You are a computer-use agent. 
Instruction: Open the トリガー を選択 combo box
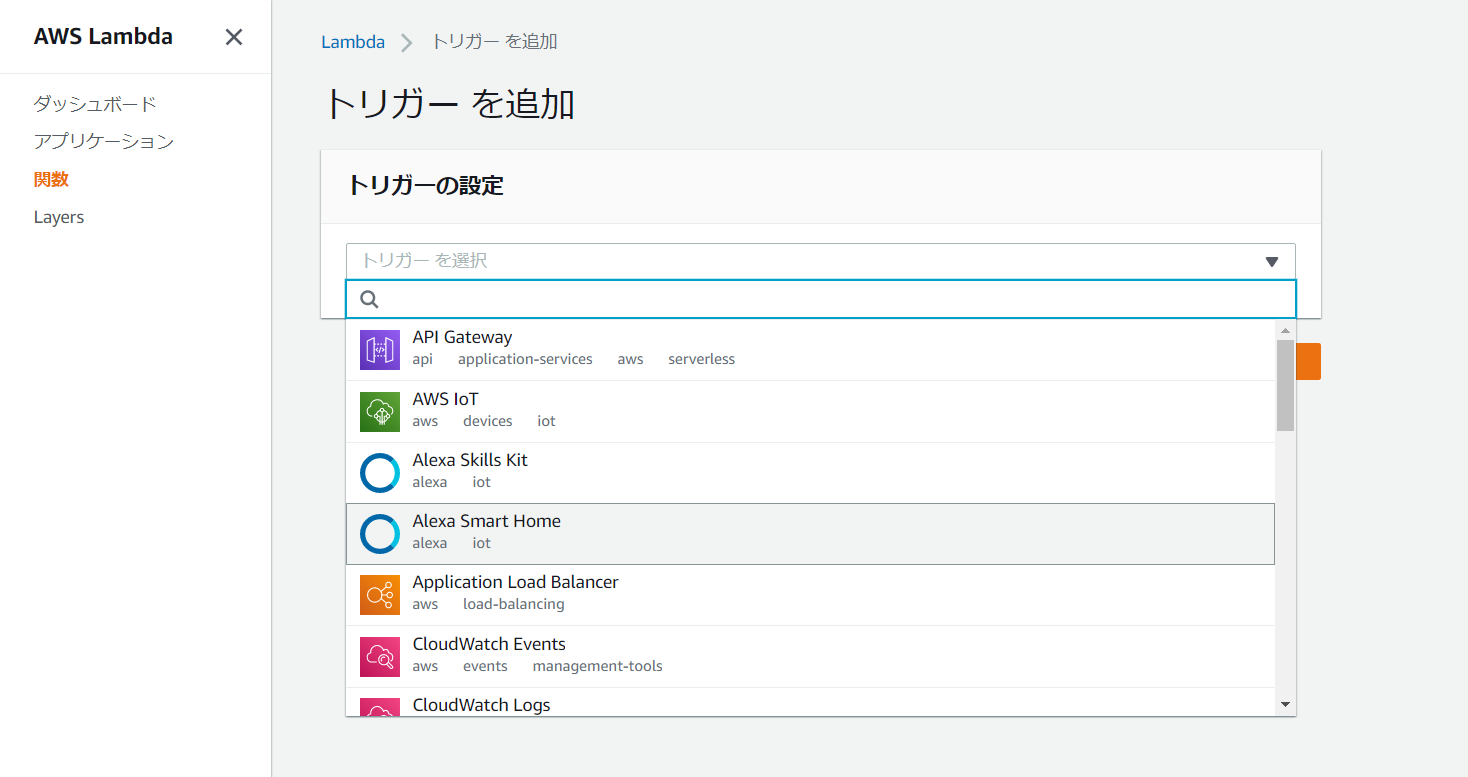click(800, 261)
